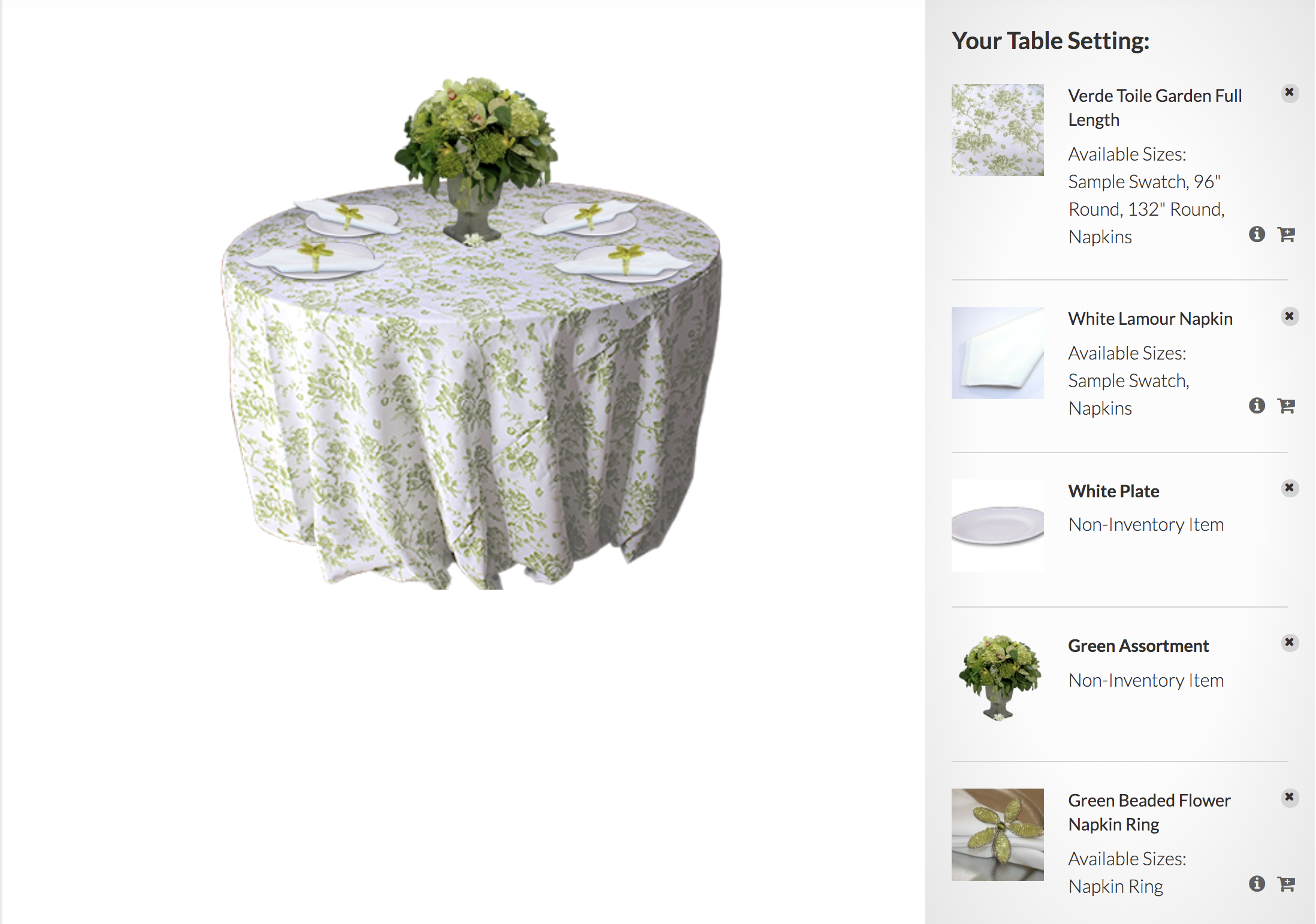Show info for White Lamour Napkin

click(x=1257, y=406)
